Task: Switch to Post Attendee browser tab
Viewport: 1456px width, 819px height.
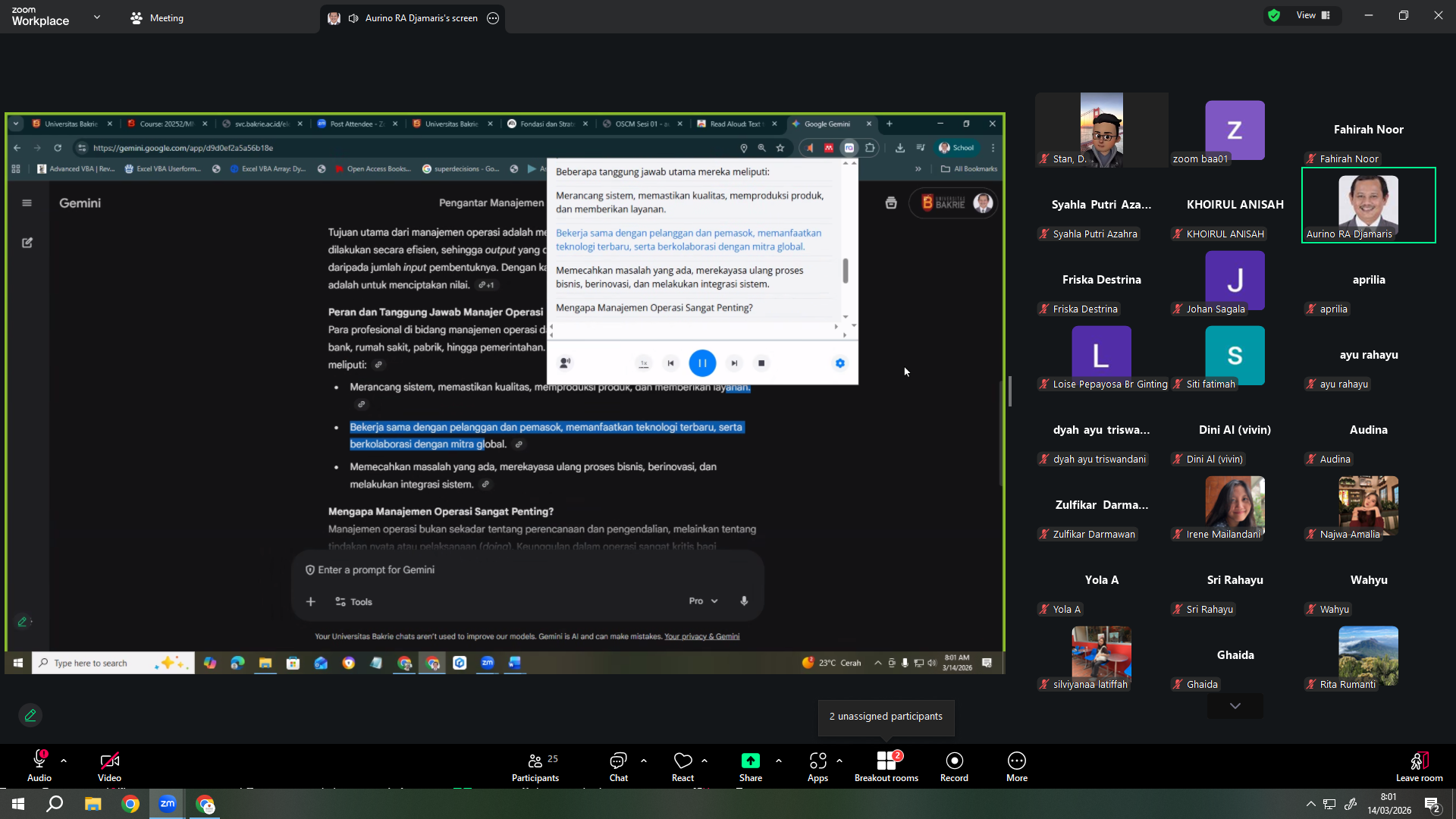Action: click(356, 124)
